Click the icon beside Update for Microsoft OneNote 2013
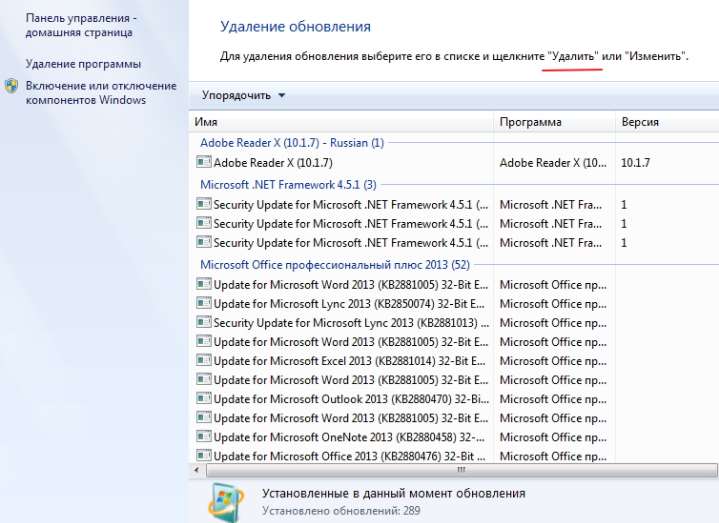719x523 pixels. coord(204,437)
